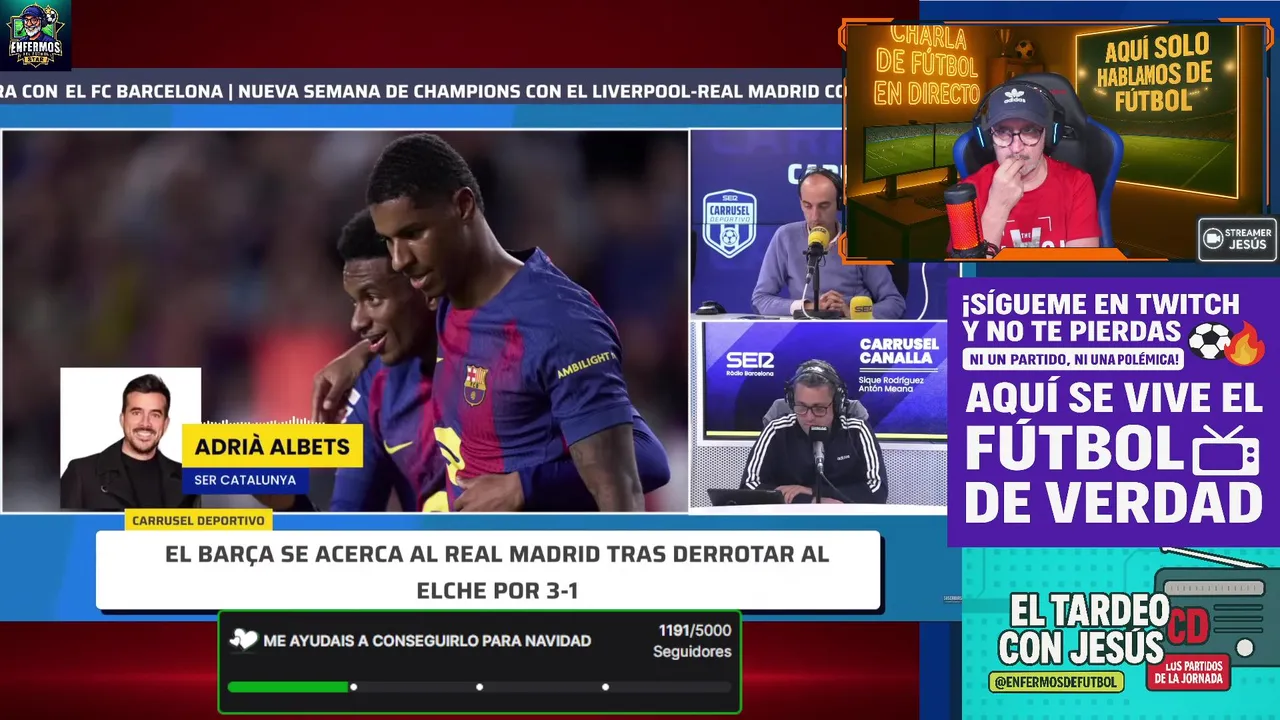Image resolution: width=1280 pixels, height=720 pixels.
Task: Click the DE VERDAD text in the banner
Action: pyautogui.click(x=1113, y=503)
